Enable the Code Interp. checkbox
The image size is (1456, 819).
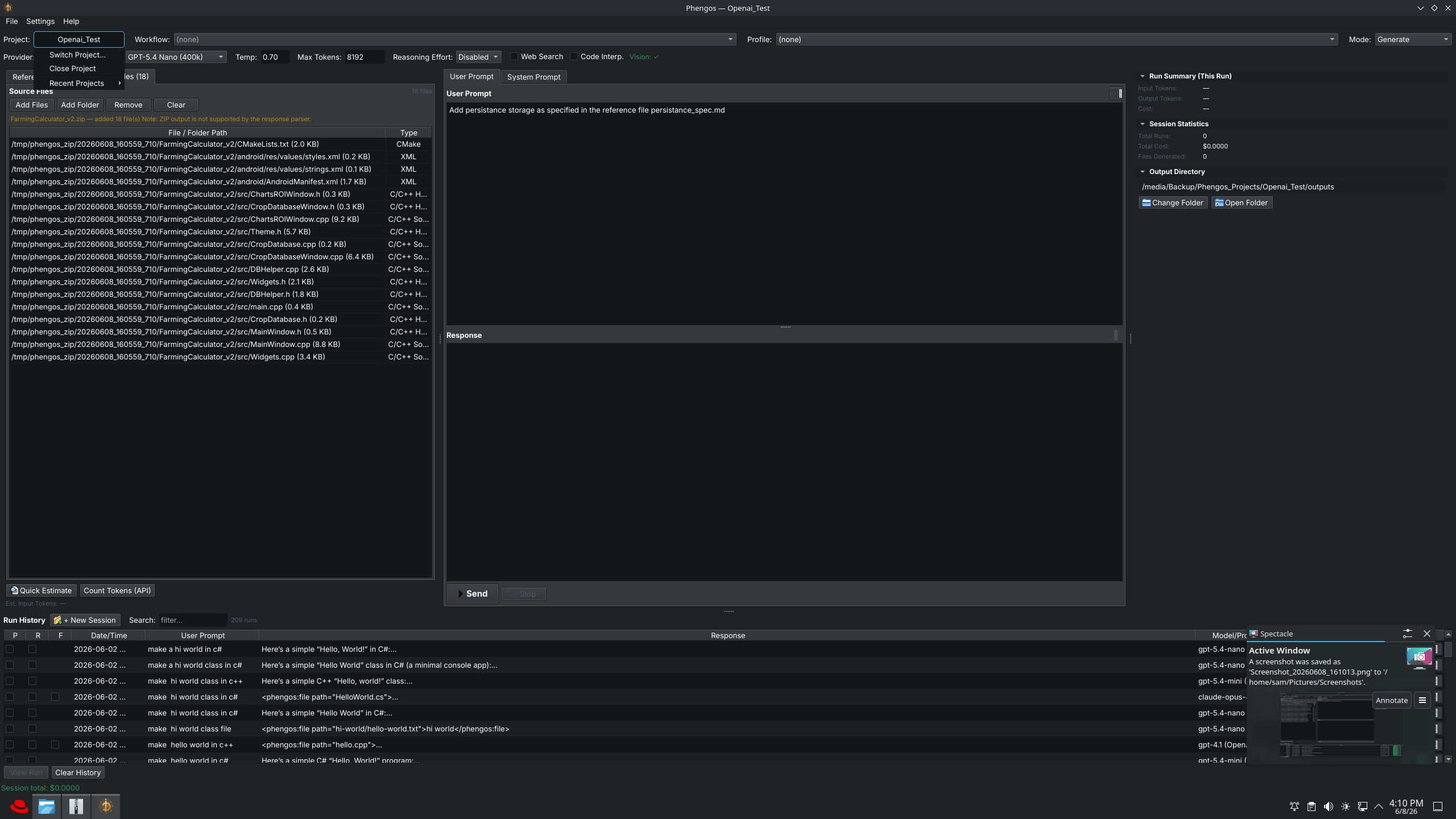coord(574,56)
